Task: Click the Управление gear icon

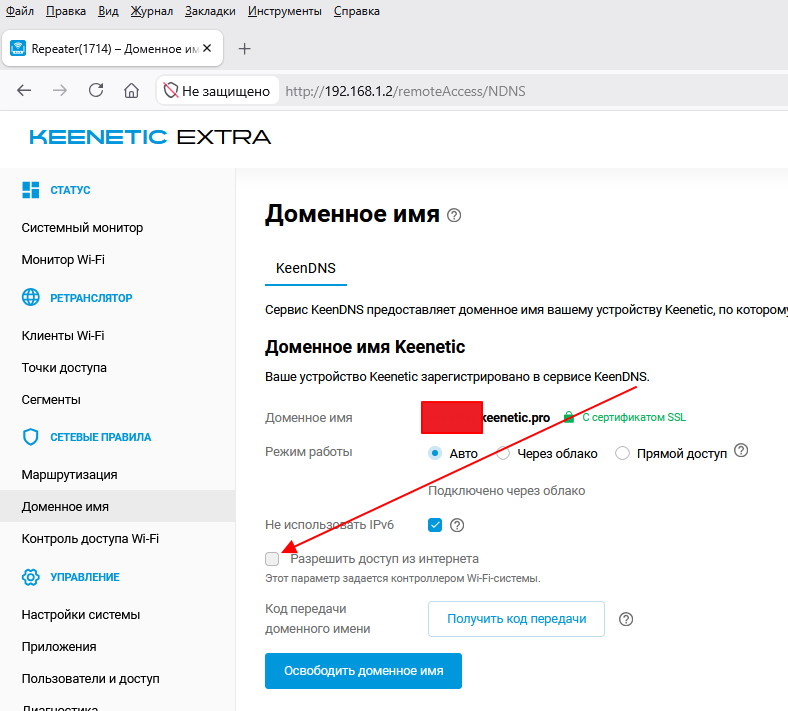Action: click(31, 577)
